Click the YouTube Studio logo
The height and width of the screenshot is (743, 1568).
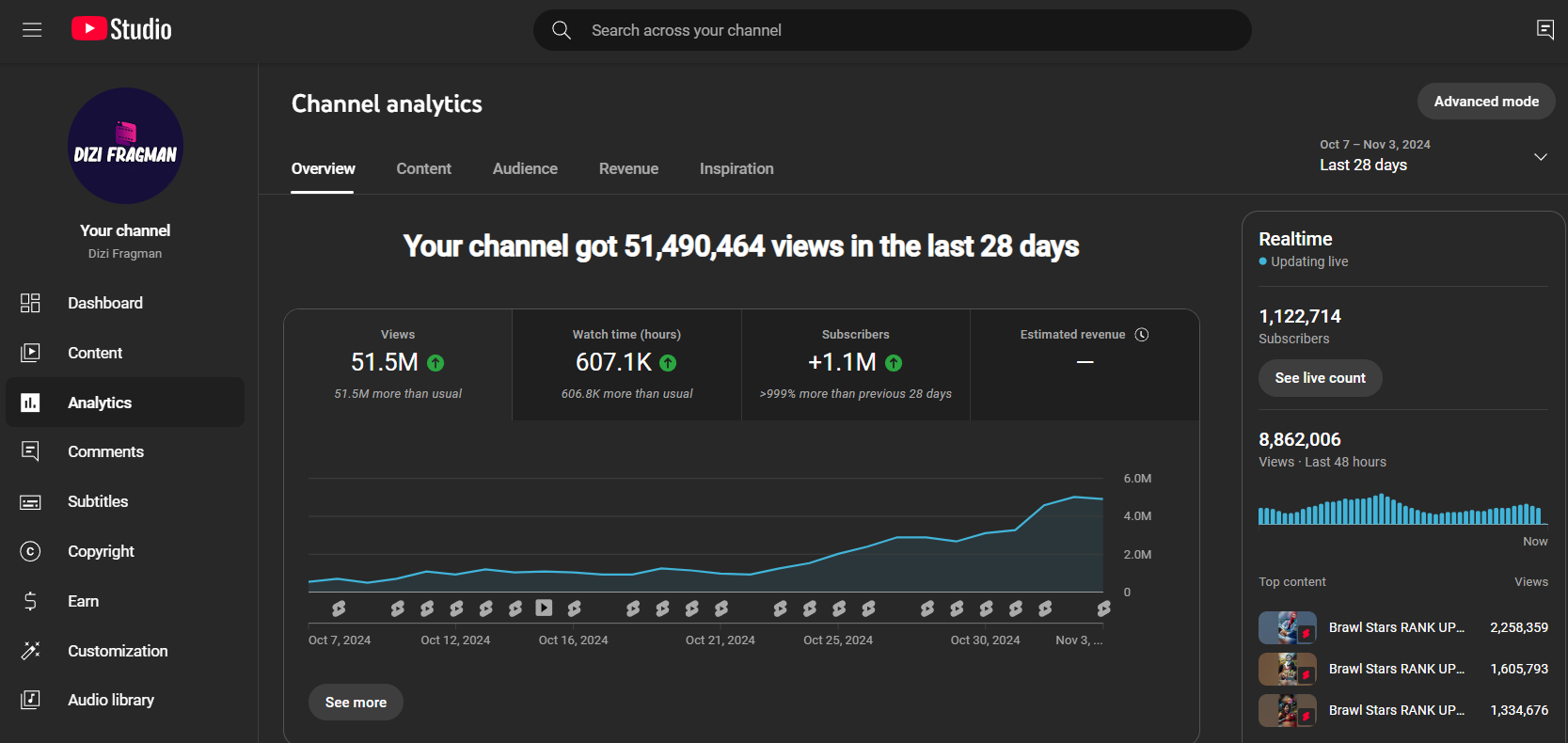pos(121,29)
